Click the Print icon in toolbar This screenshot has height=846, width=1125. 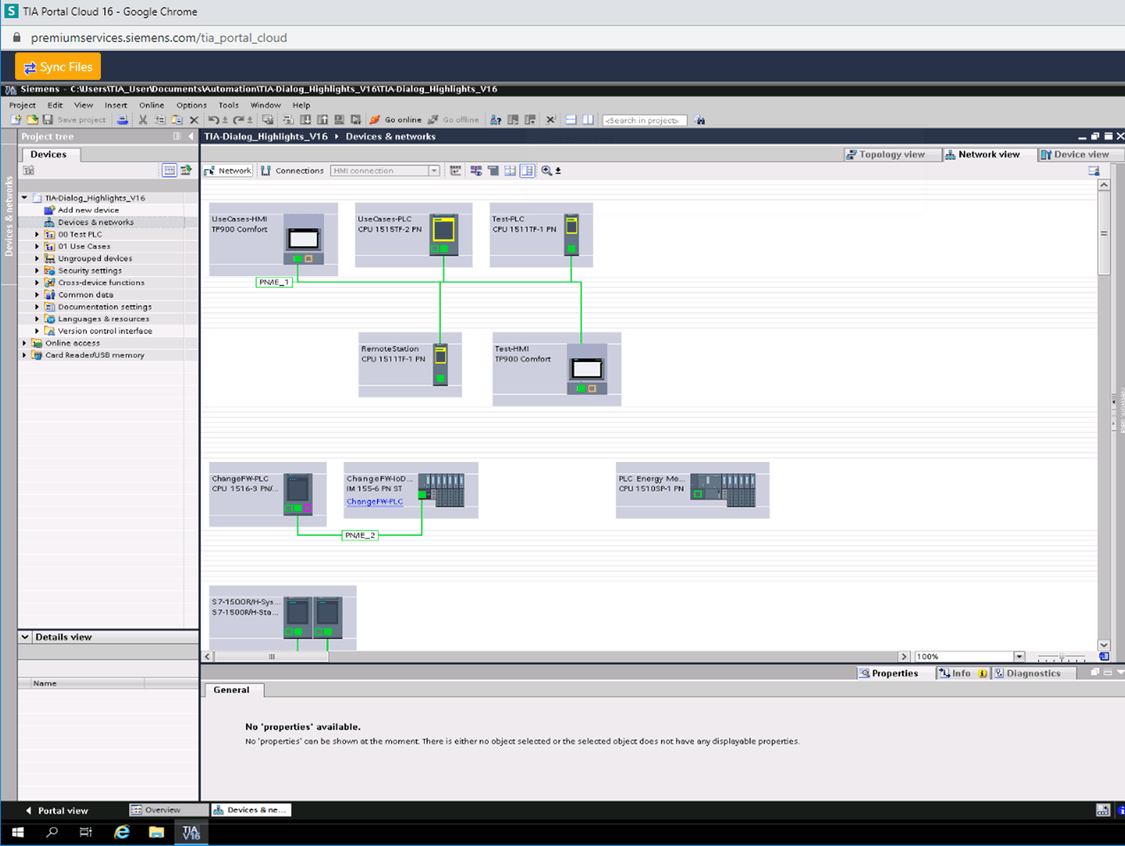(122, 120)
